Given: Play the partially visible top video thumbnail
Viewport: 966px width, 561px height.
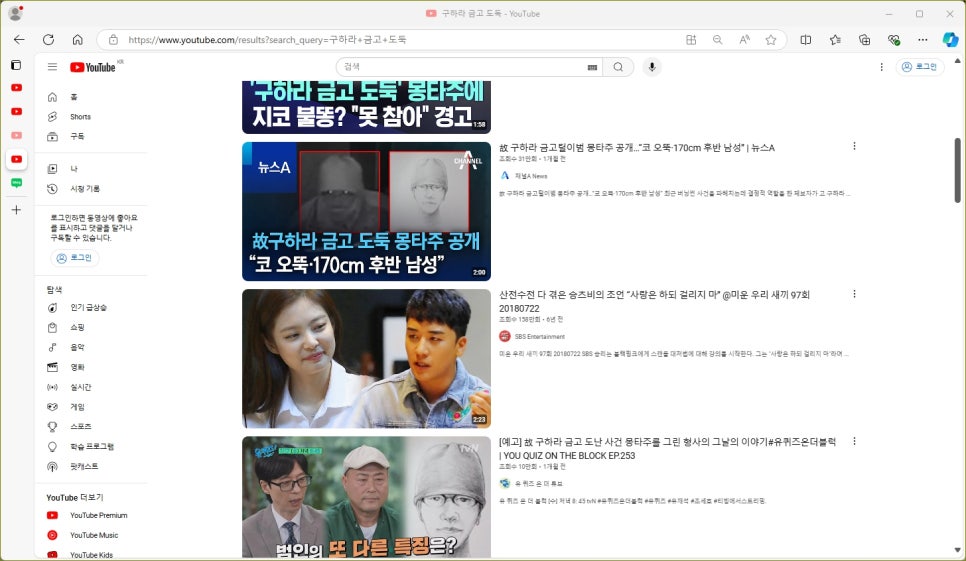Looking at the screenshot, I should [366, 107].
